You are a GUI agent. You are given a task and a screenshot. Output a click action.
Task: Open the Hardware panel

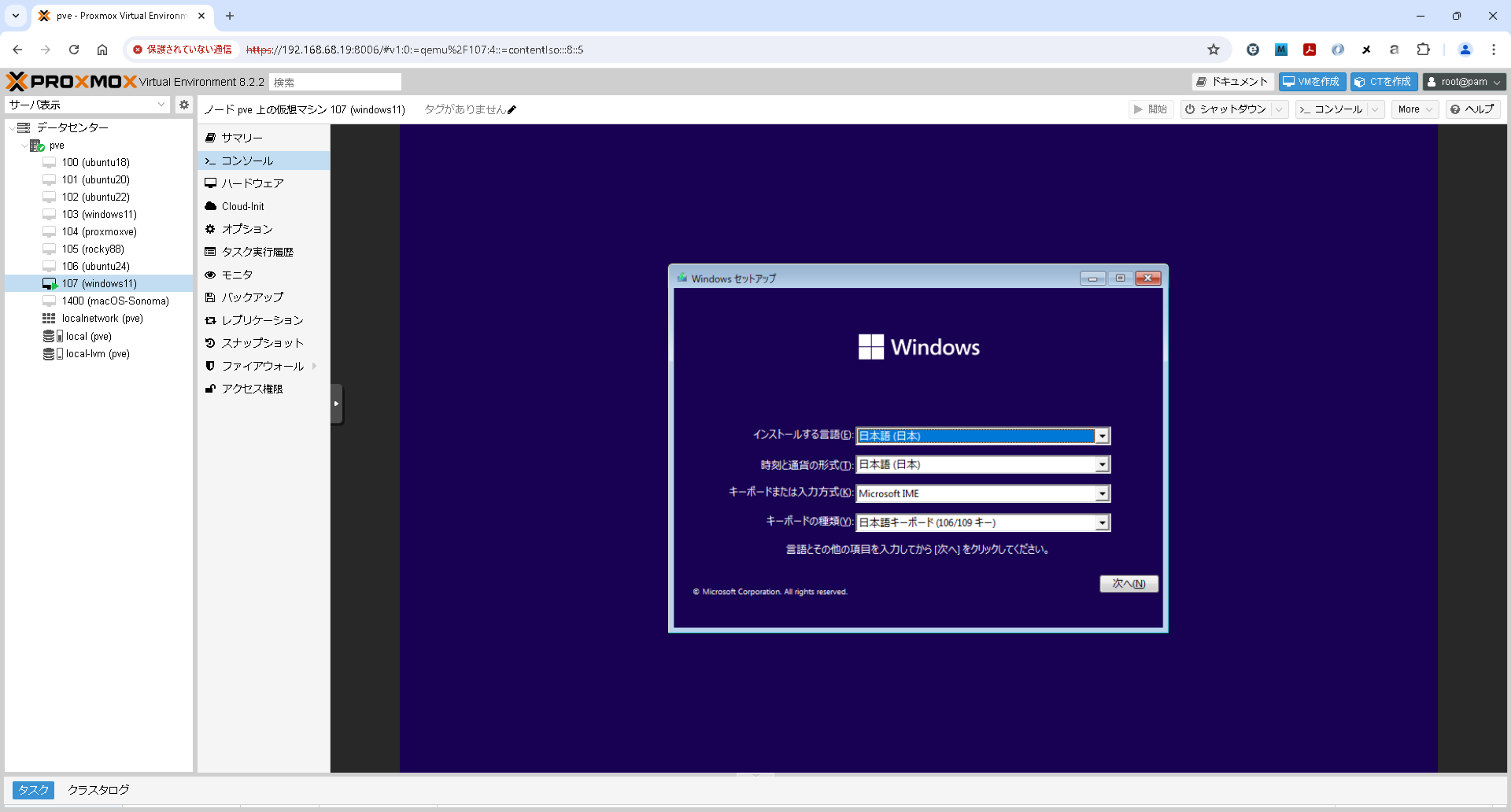click(x=264, y=183)
